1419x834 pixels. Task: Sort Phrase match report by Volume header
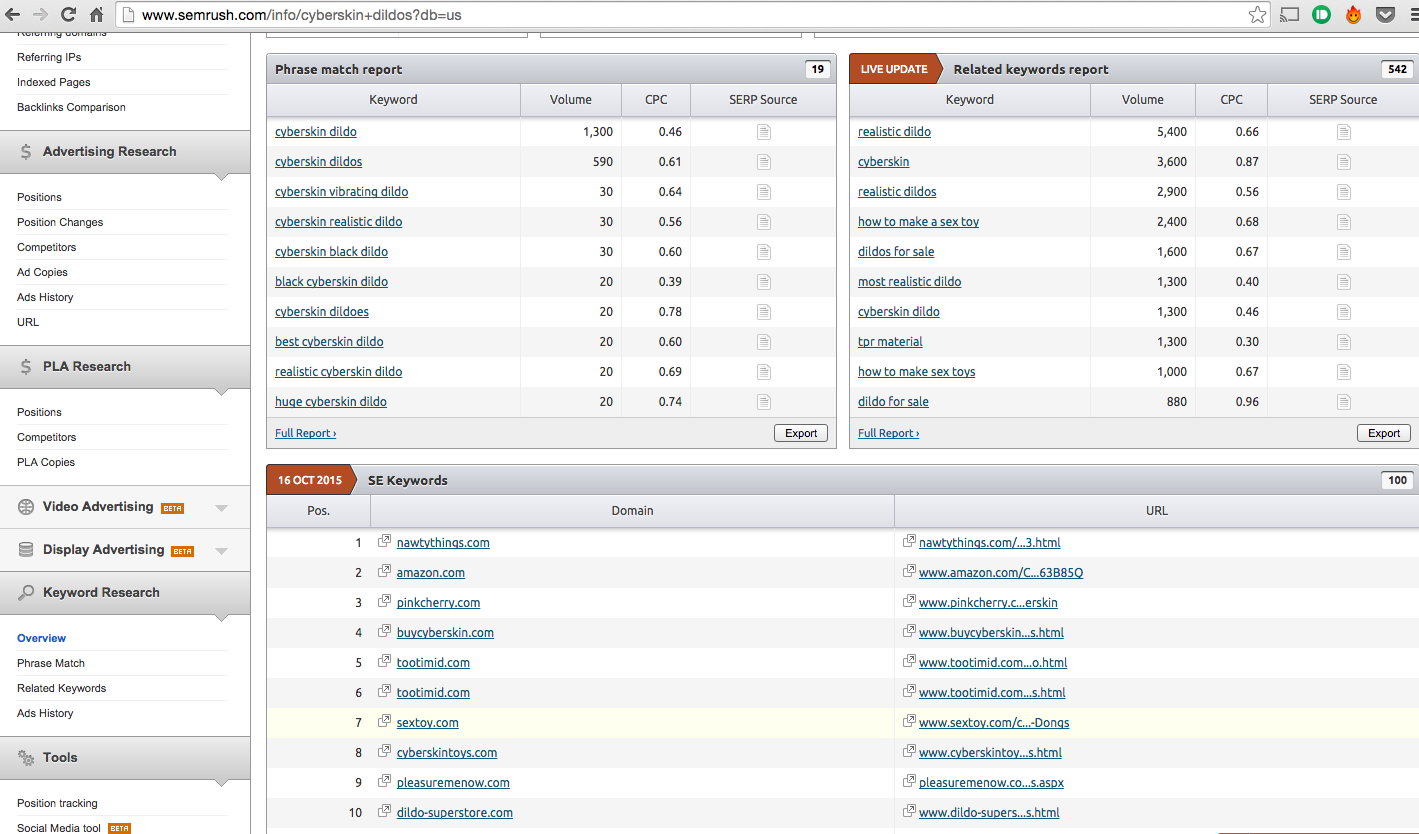click(570, 100)
